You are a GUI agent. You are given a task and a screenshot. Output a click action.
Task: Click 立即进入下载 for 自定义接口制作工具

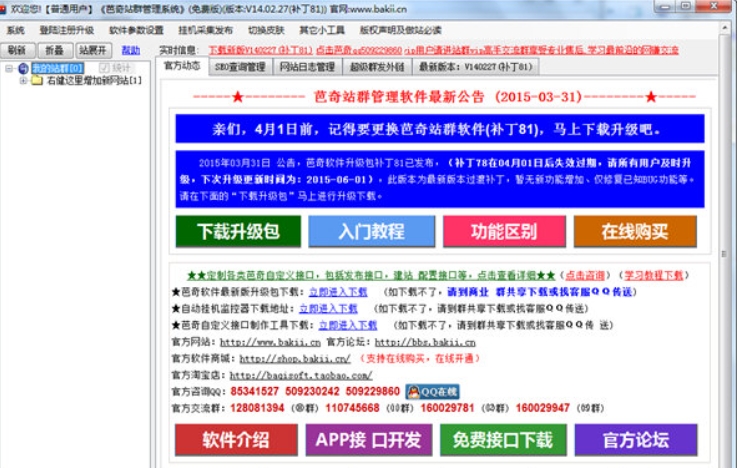(348, 325)
